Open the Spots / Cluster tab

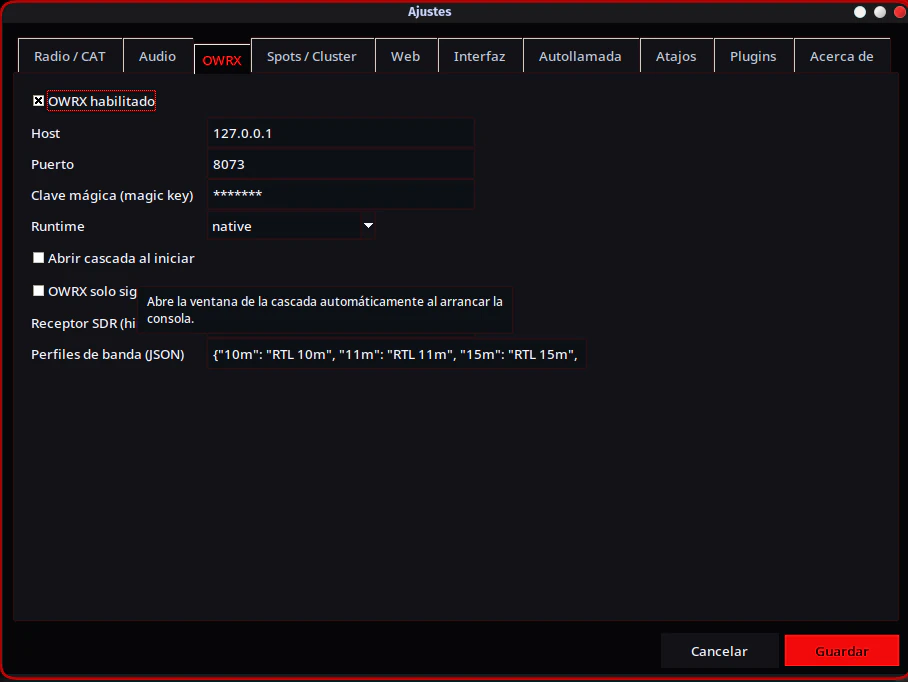coord(312,56)
